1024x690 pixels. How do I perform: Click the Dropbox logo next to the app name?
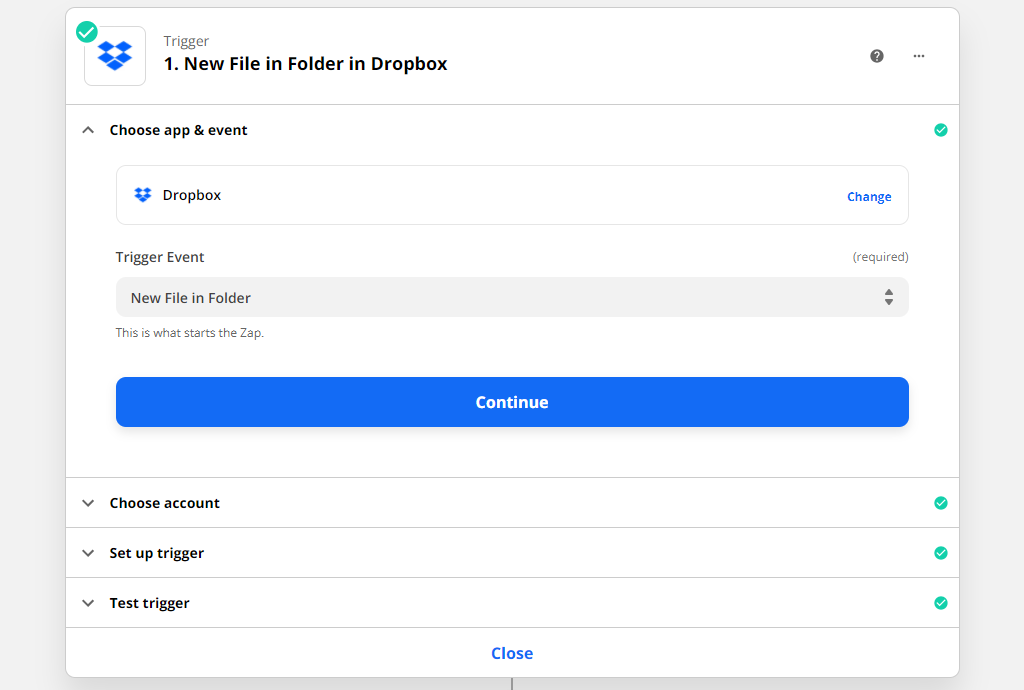pos(142,194)
